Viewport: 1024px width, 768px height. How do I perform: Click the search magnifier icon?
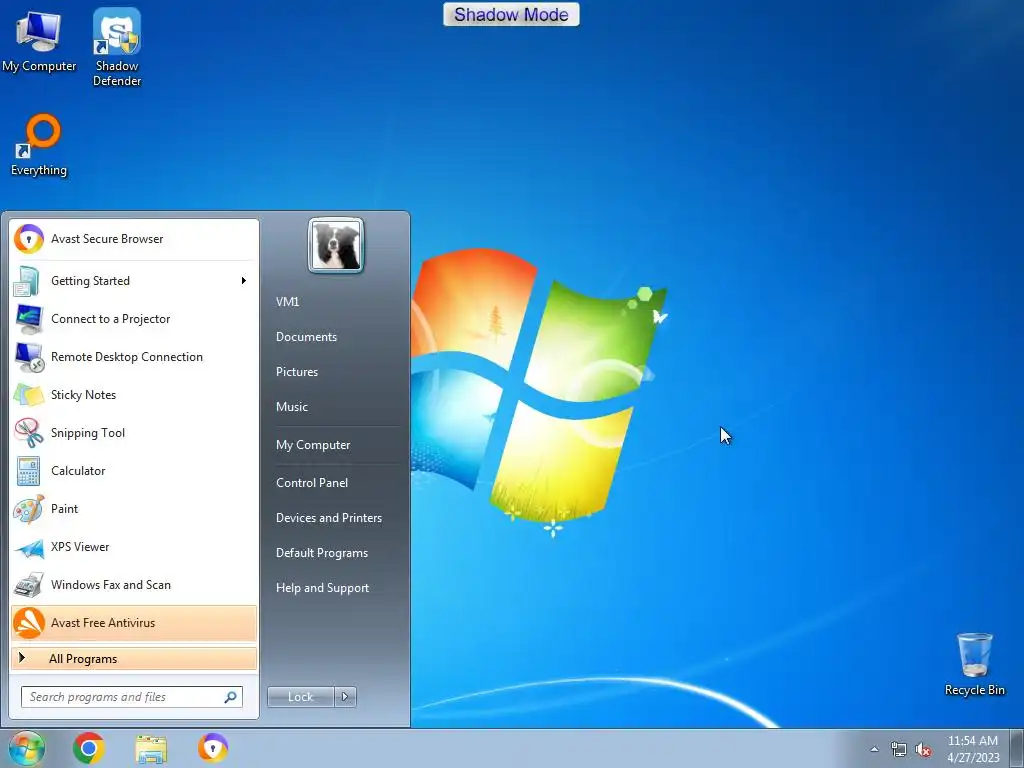231,697
